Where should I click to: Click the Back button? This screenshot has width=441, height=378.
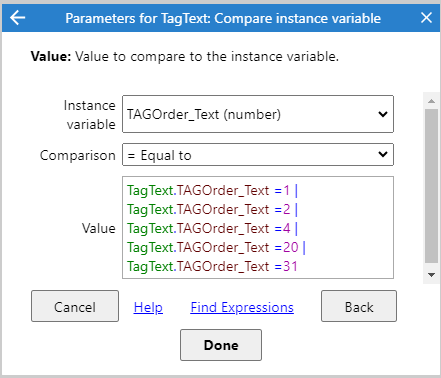click(x=359, y=306)
